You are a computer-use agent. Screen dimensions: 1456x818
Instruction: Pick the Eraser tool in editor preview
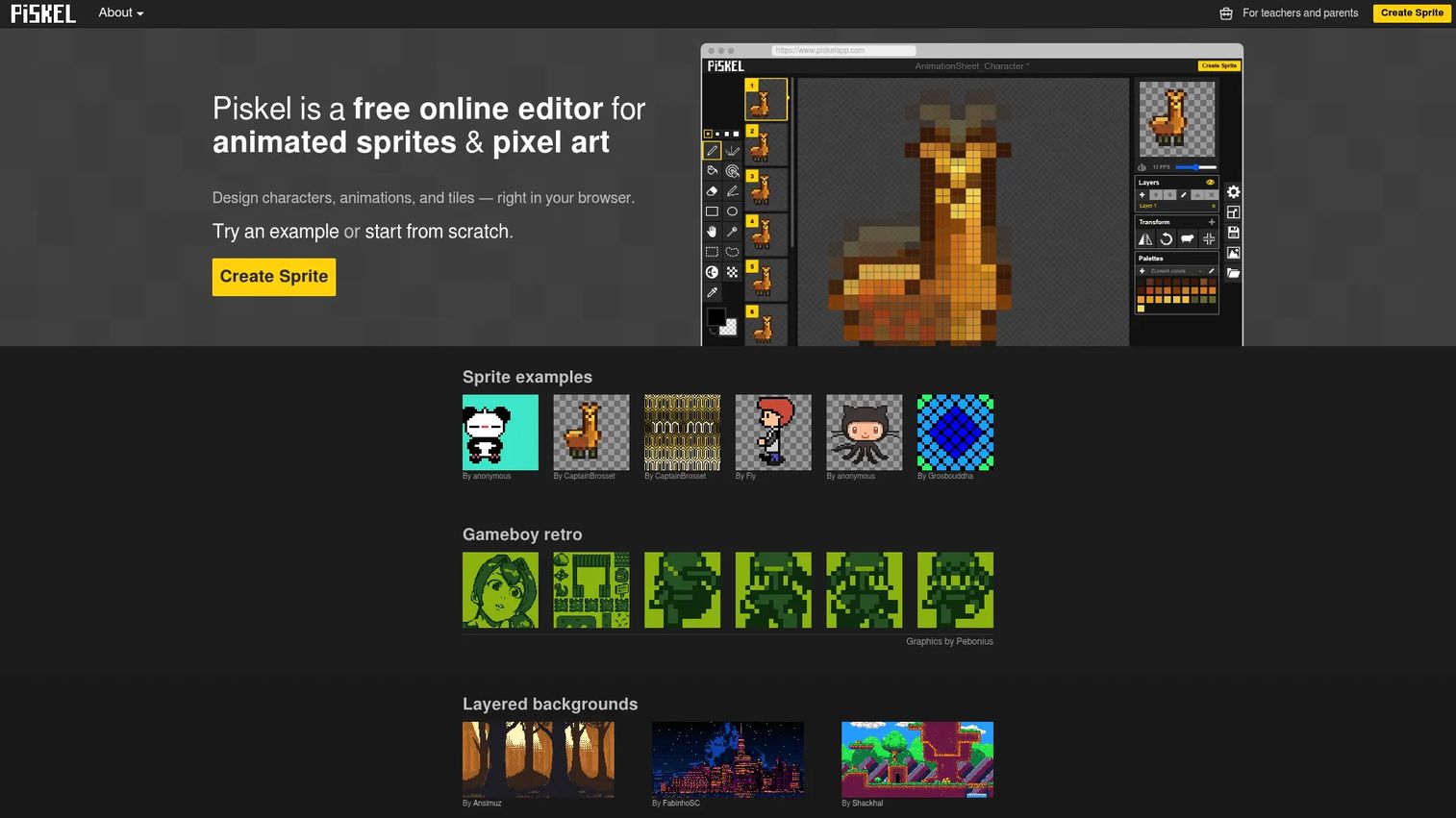click(x=712, y=191)
